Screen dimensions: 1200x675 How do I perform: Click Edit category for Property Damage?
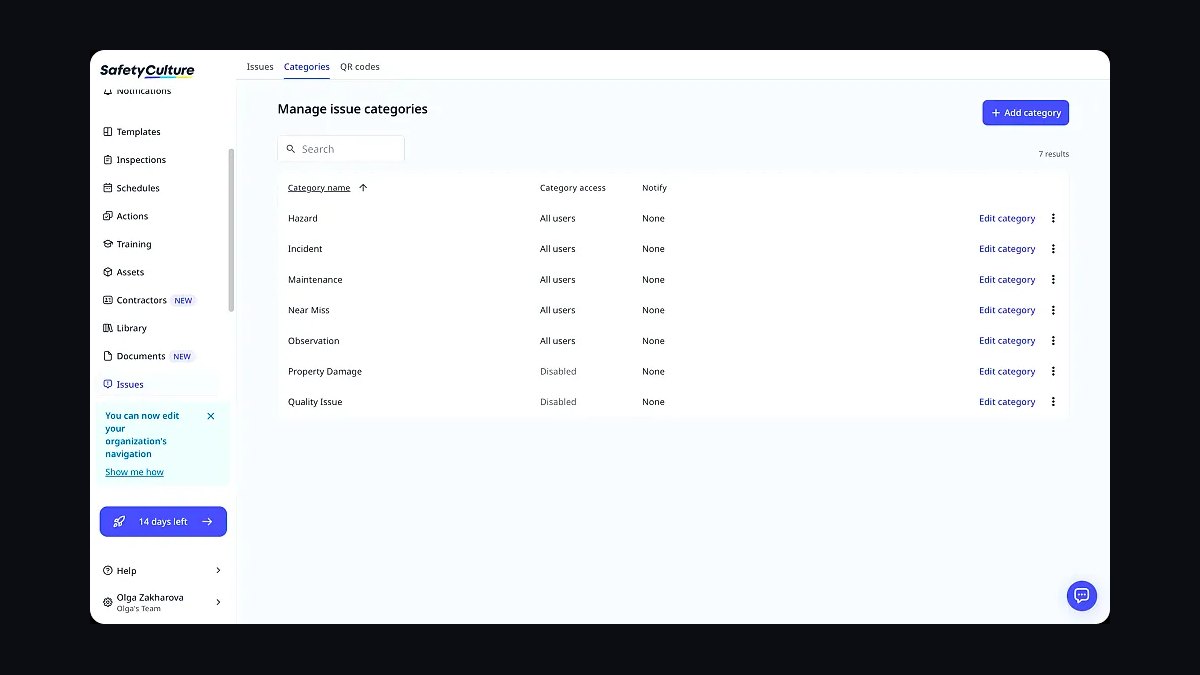coord(1007,371)
